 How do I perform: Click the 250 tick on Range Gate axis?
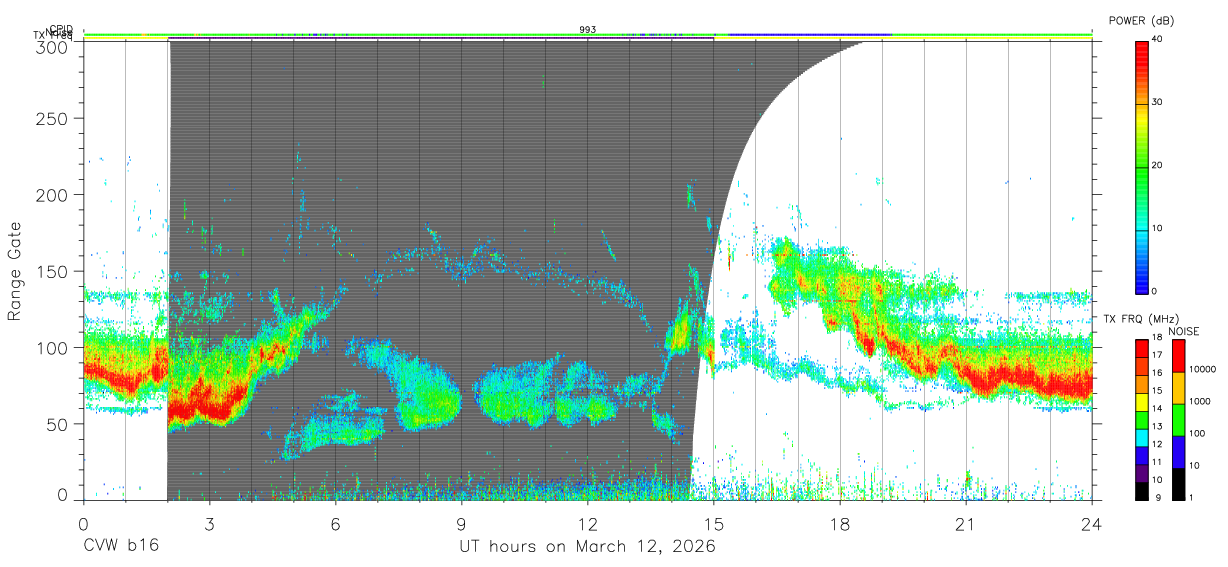(x=54, y=119)
